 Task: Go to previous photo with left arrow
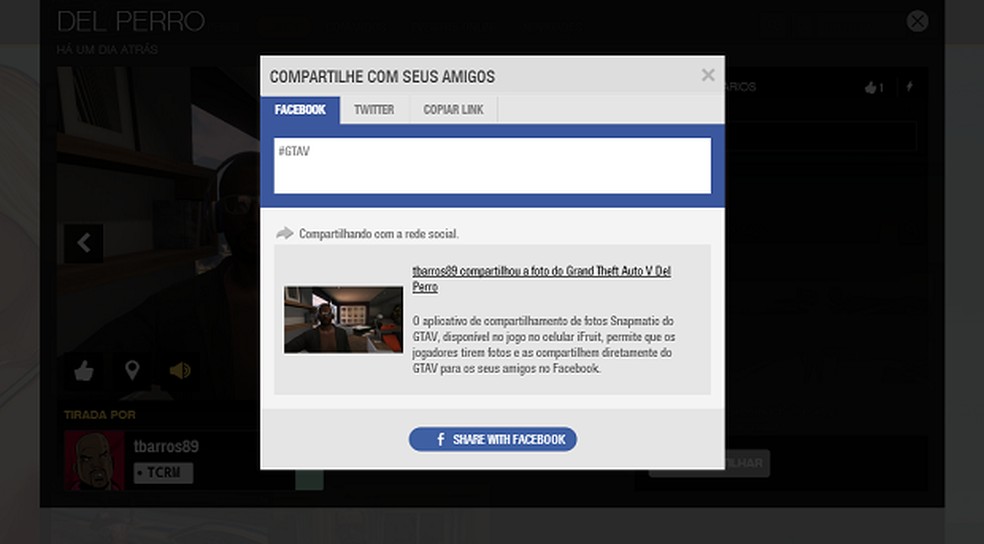coord(83,243)
